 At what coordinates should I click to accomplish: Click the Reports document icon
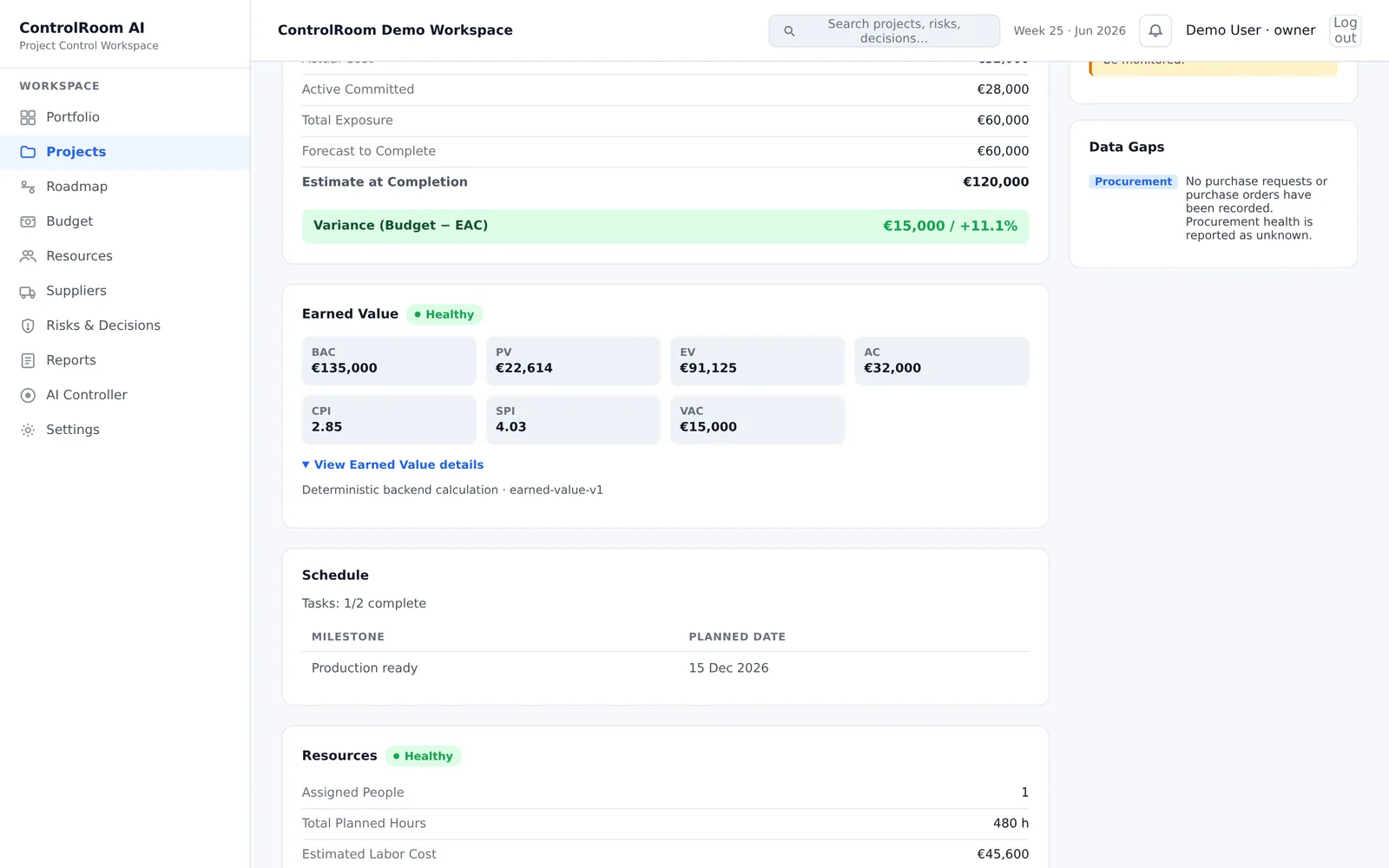tap(28, 360)
